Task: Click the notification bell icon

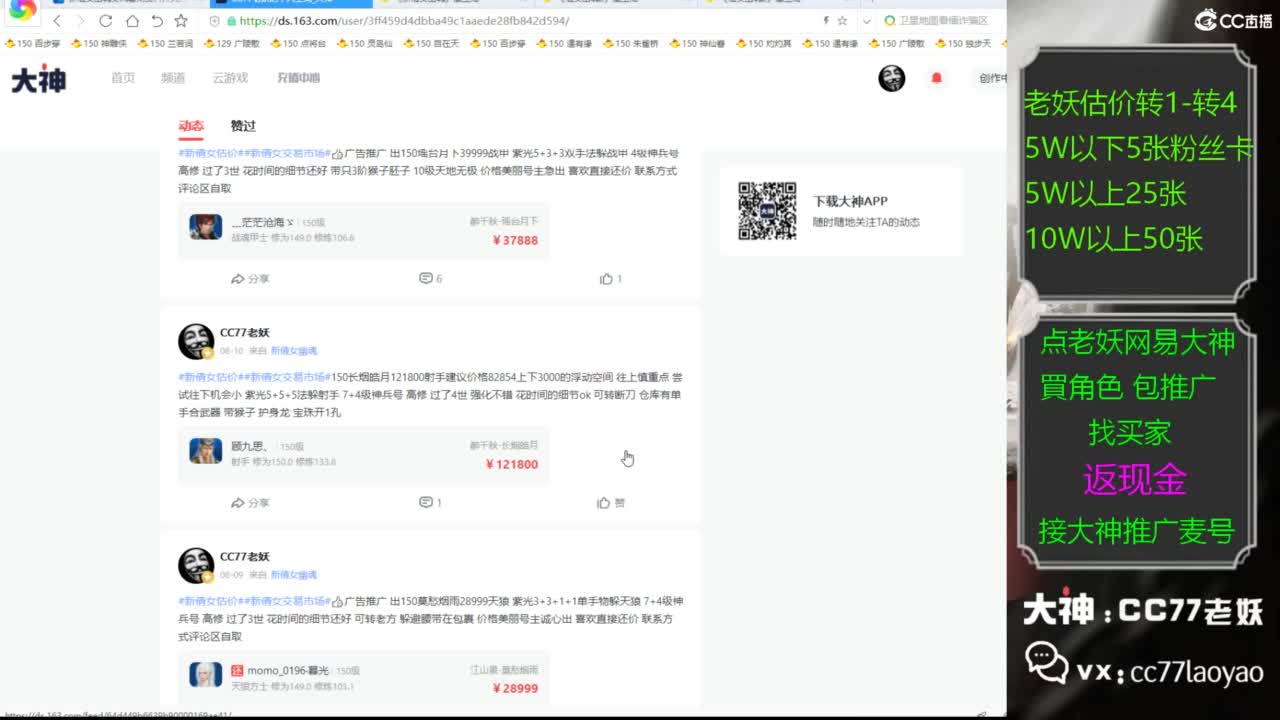Action: pyautogui.click(x=937, y=79)
